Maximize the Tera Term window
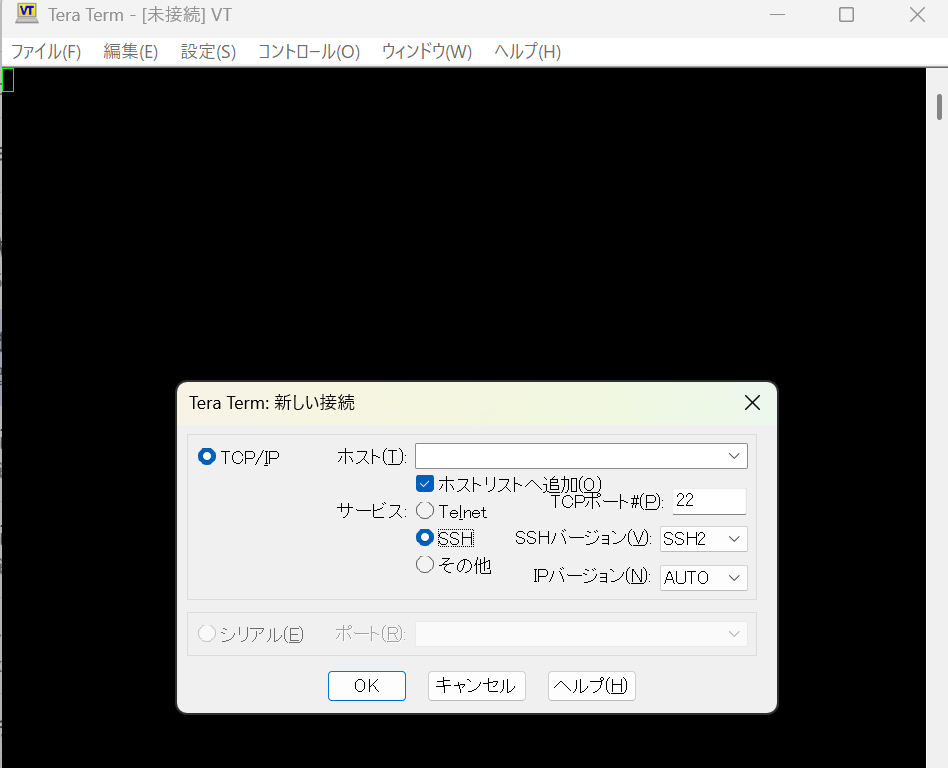Screen dimensions: 948x768 coord(846,15)
